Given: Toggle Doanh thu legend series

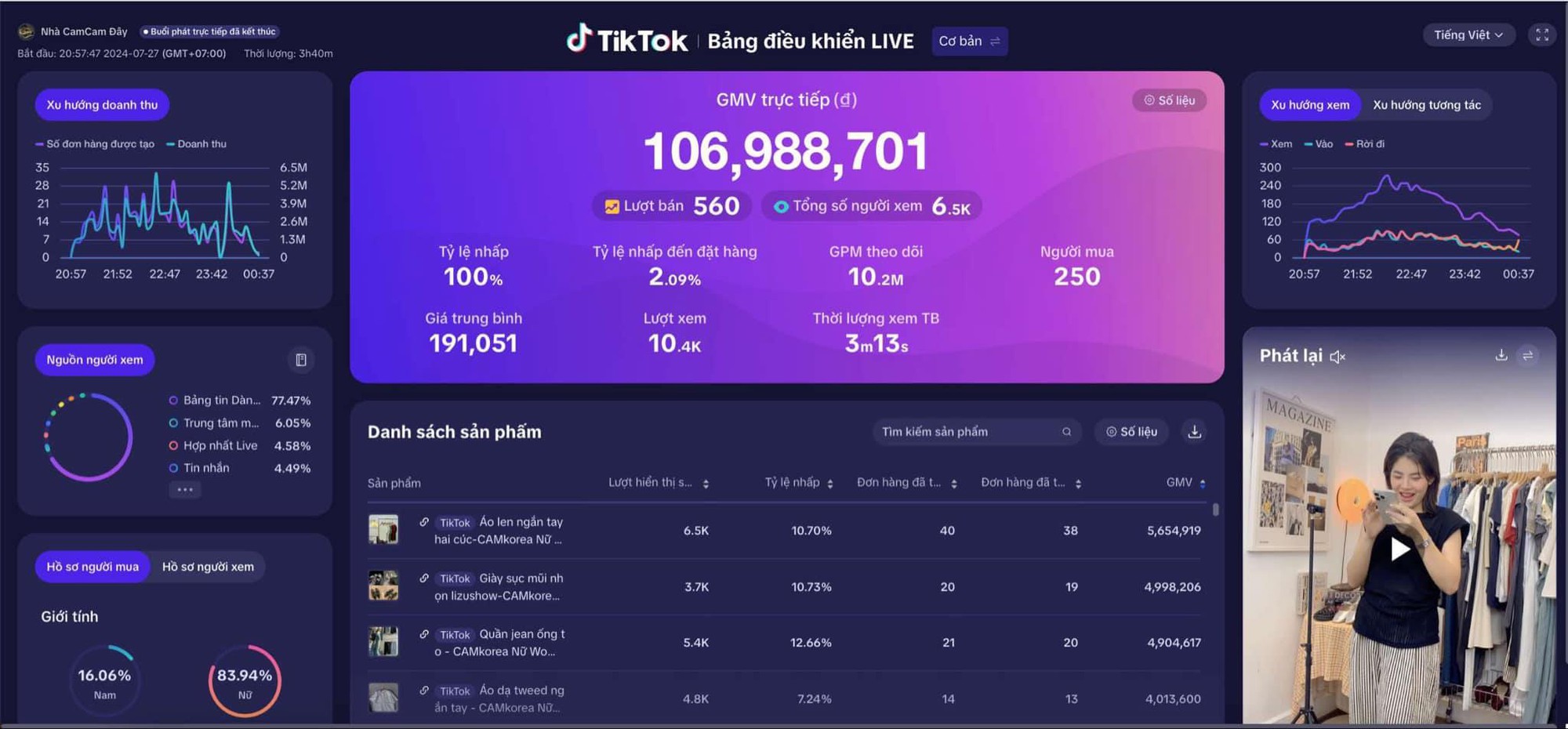Looking at the screenshot, I should click(x=196, y=144).
